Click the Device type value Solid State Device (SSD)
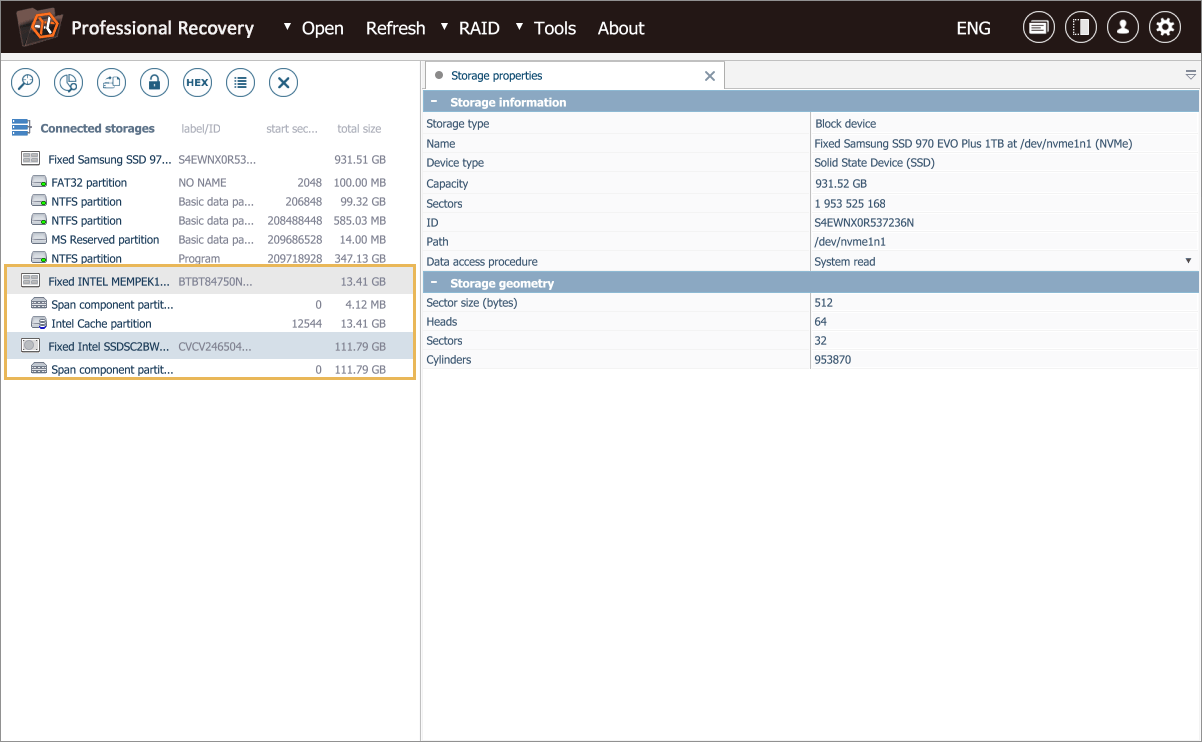This screenshot has height=742, width=1202. coord(875,163)
